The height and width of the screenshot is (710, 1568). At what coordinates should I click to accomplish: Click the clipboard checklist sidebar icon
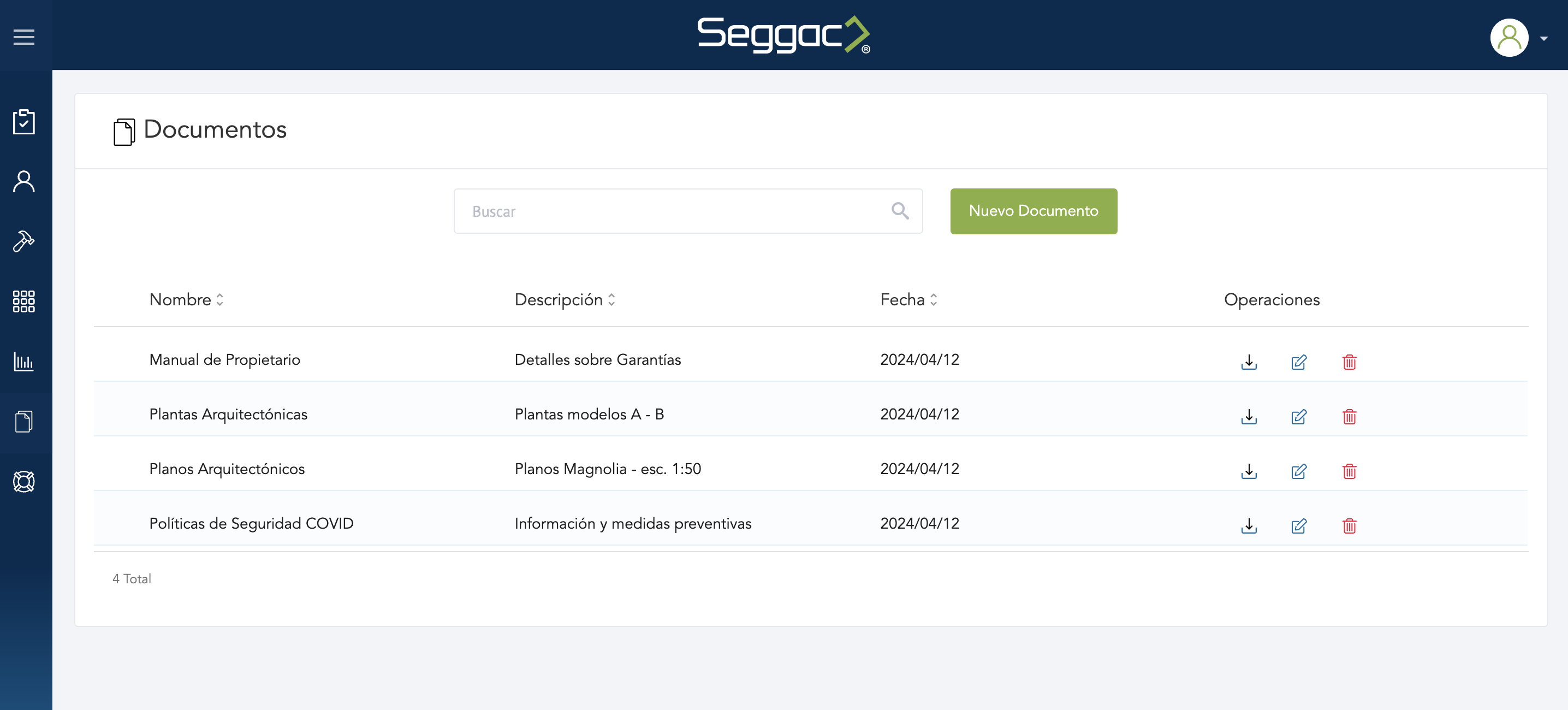click(23, 122)
